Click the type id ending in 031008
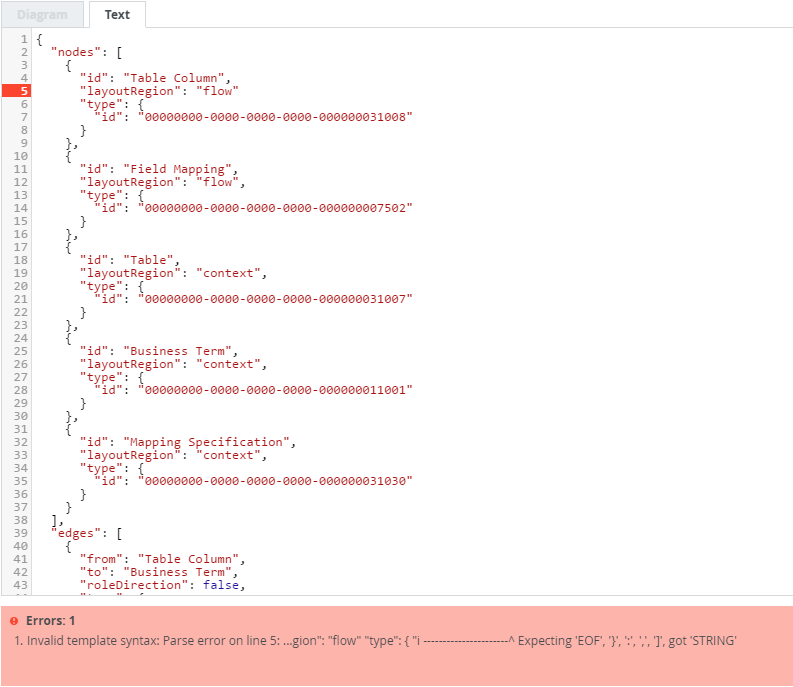This screenshot has height=687, width=793. point(275,116)
